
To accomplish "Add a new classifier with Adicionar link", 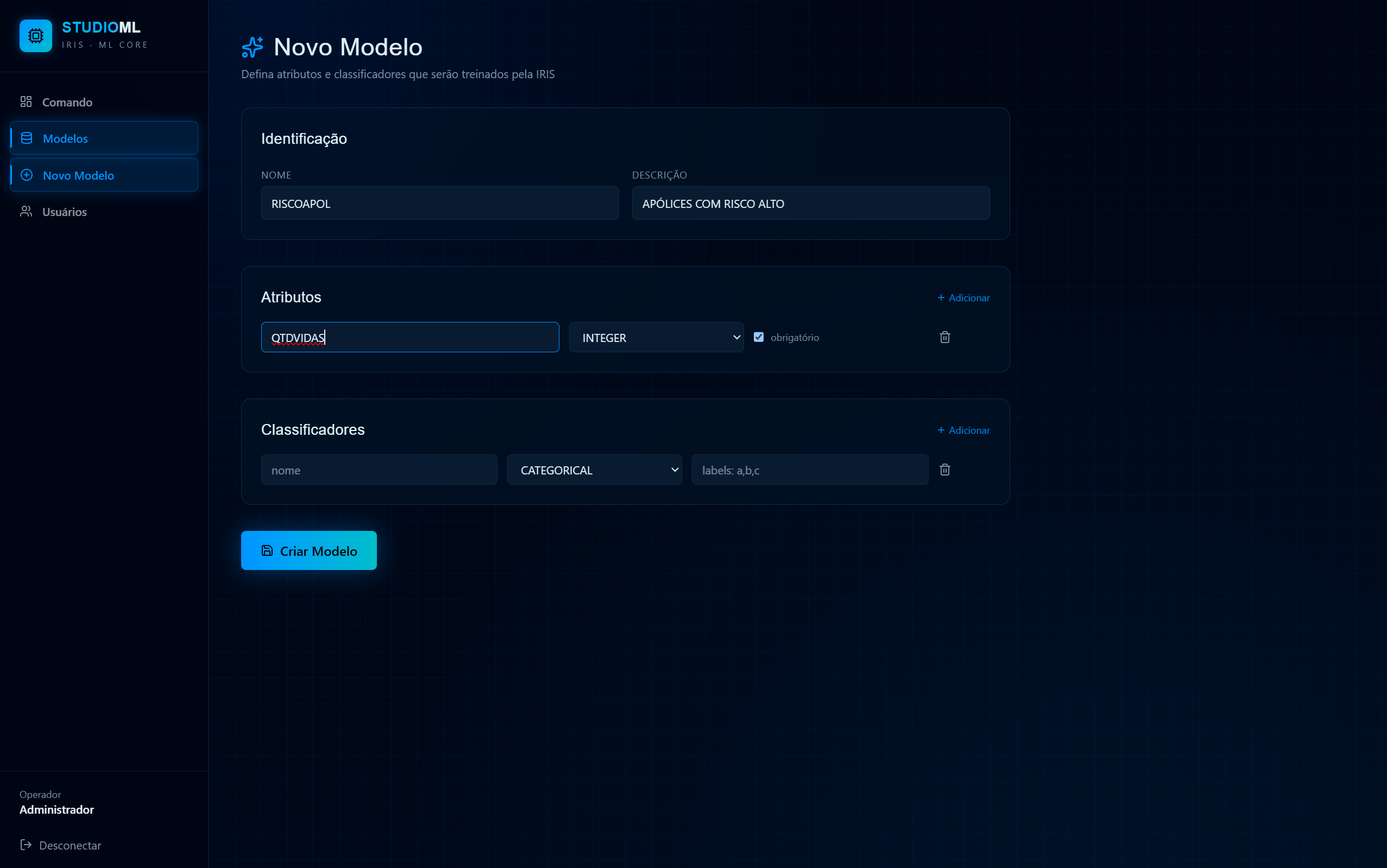I will pyautogui.click(x=963, y=430).
